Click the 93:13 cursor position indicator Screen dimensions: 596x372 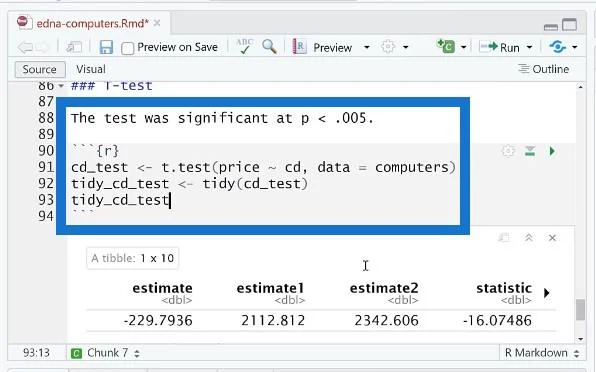pyautogui.click(x=36, y=353)
